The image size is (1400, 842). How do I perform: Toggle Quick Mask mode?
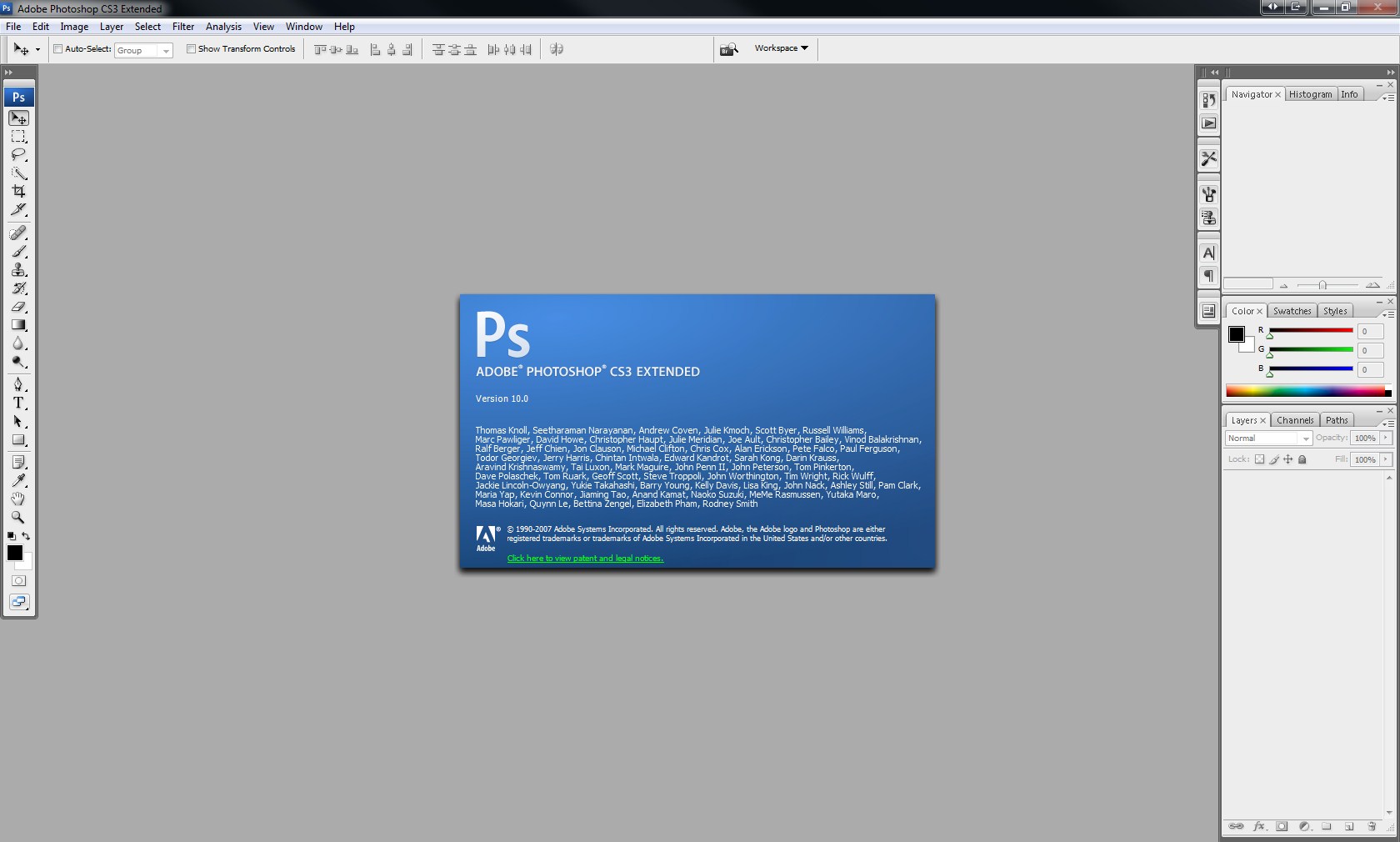18,580
